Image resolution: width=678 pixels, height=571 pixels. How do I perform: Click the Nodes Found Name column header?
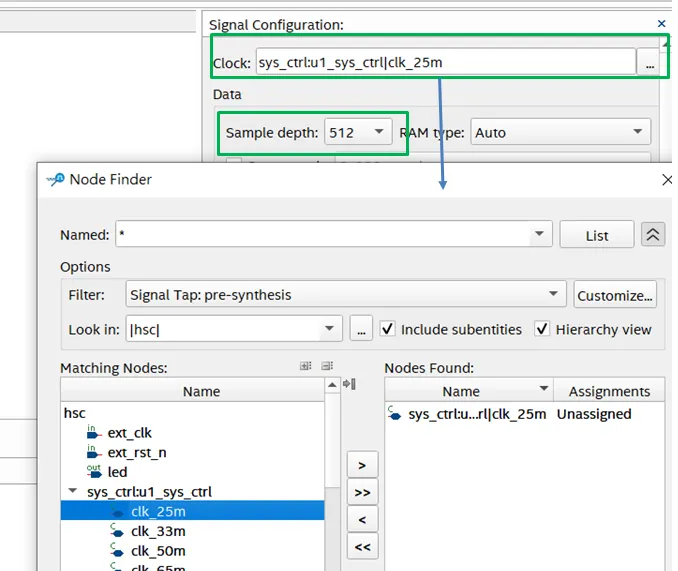(469, 391)
